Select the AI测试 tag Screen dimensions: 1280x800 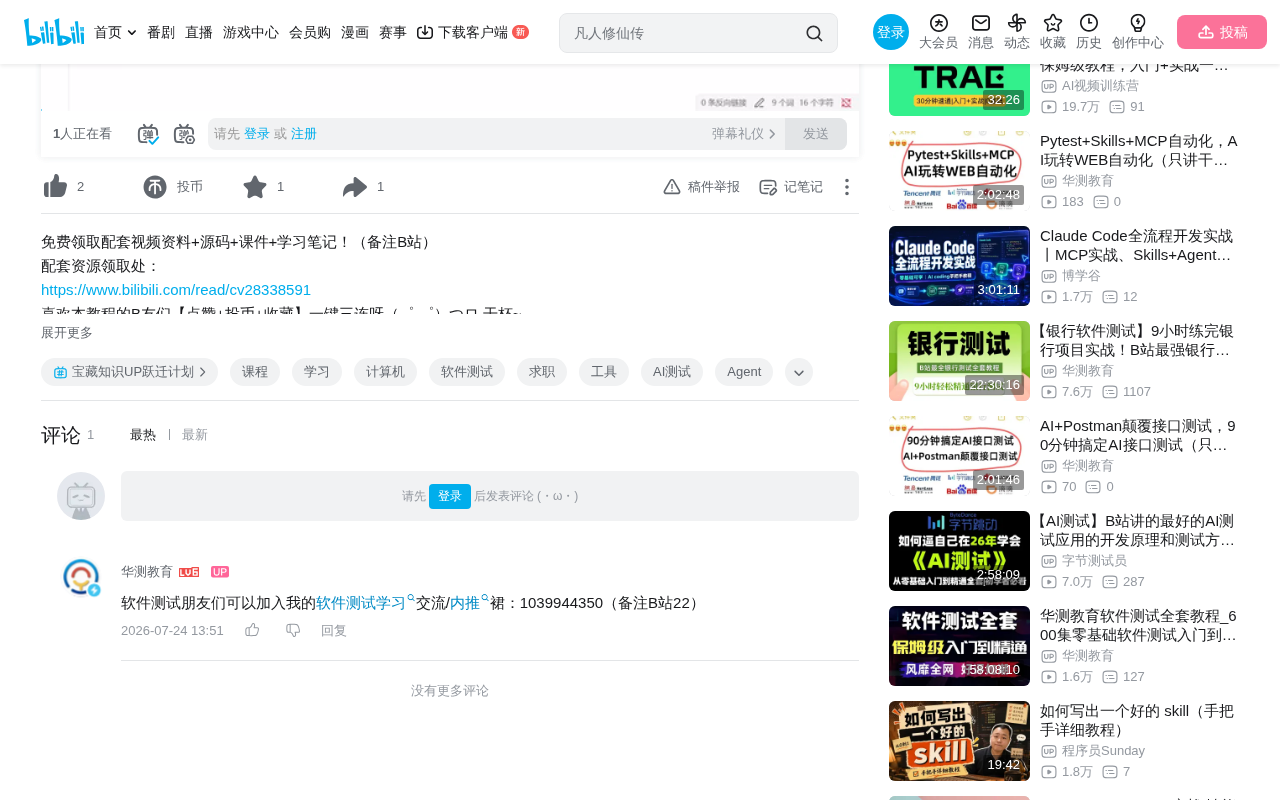click(x=672, y=372)
